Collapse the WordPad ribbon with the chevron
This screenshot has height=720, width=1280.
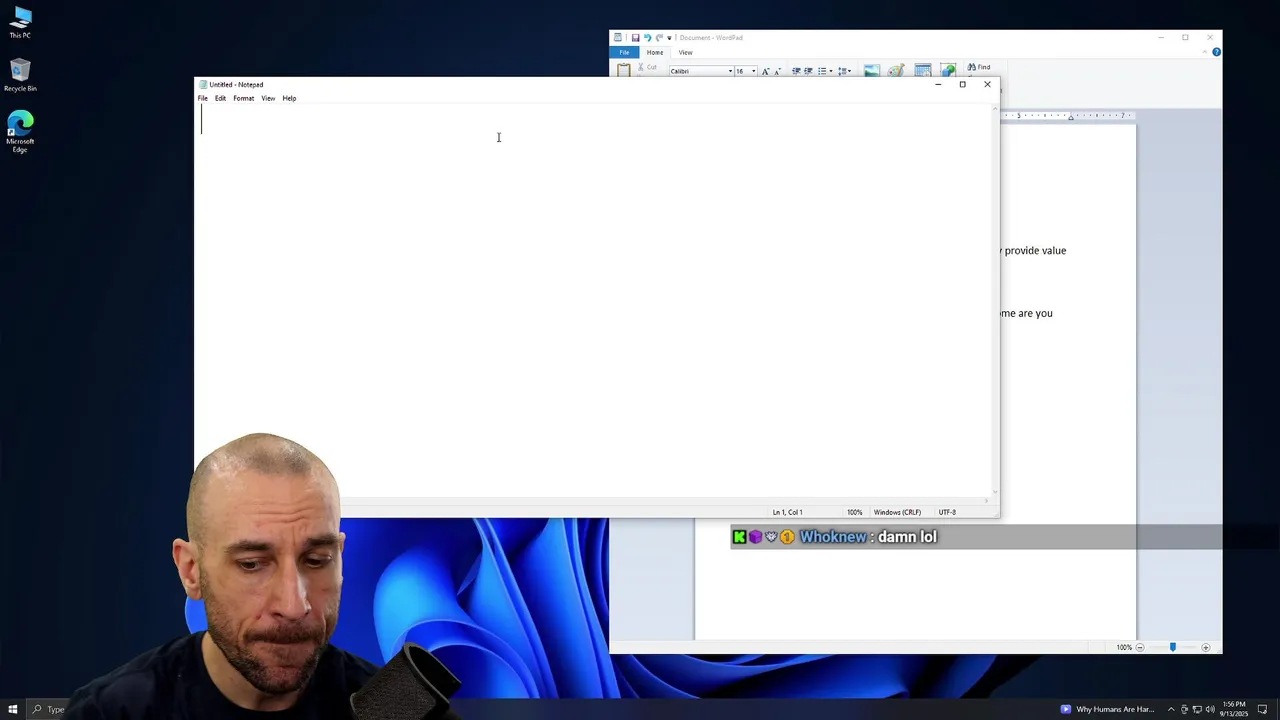click(1206, 52)
